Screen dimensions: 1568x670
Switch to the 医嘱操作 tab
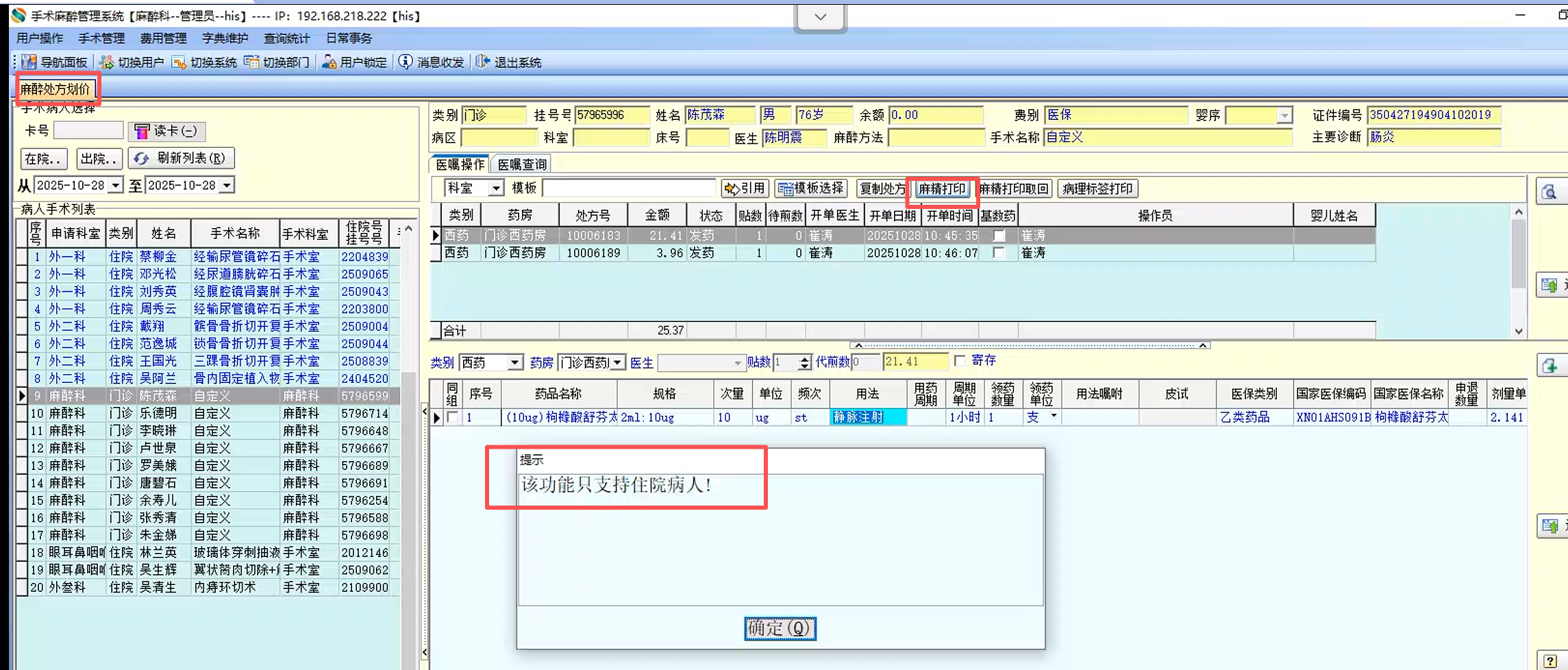pos(460,164)
